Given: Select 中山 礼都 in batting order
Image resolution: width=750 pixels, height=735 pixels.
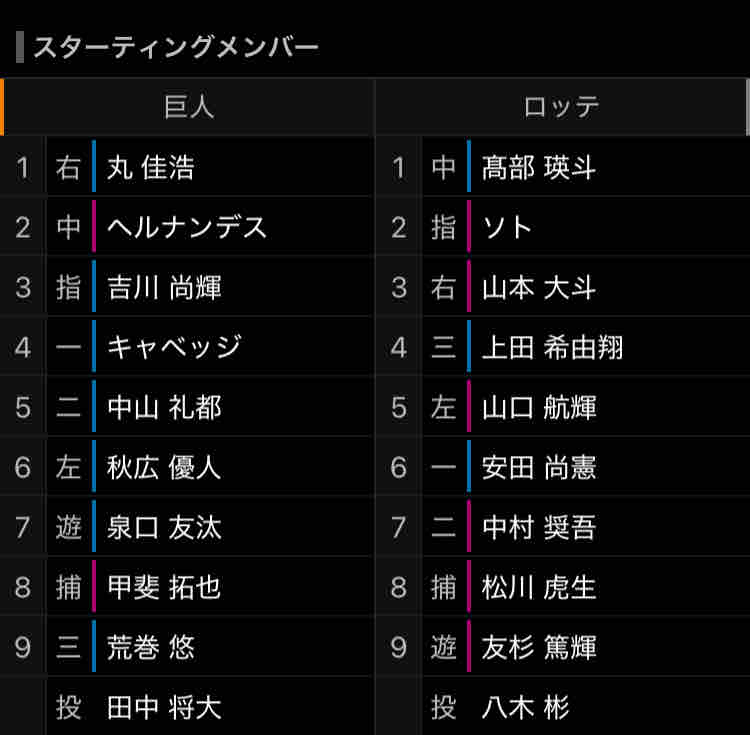Looking at the screenshot, I should click(x=164, y=407).
